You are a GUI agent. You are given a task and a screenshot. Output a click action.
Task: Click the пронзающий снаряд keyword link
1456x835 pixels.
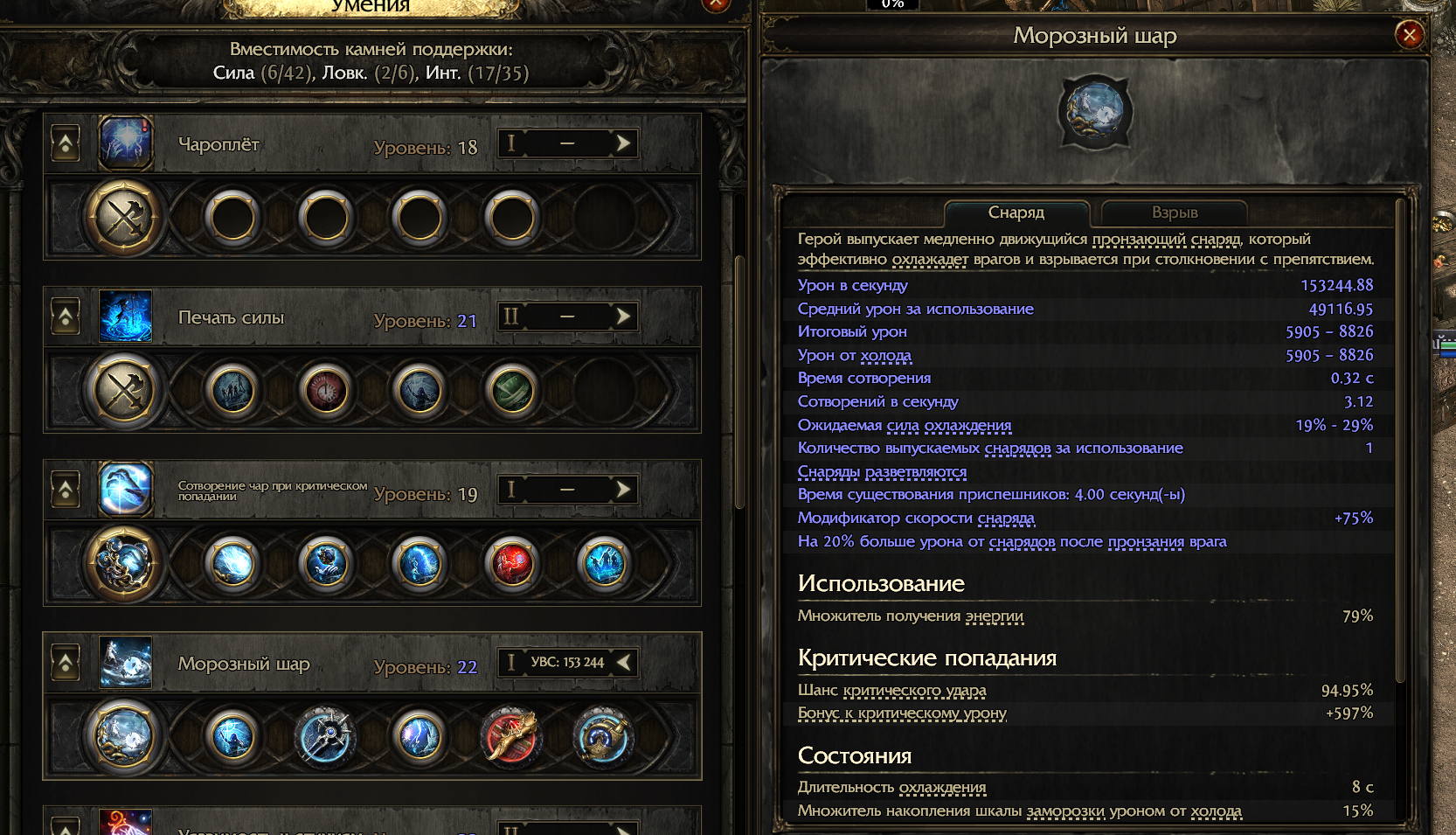(1167, 239)
